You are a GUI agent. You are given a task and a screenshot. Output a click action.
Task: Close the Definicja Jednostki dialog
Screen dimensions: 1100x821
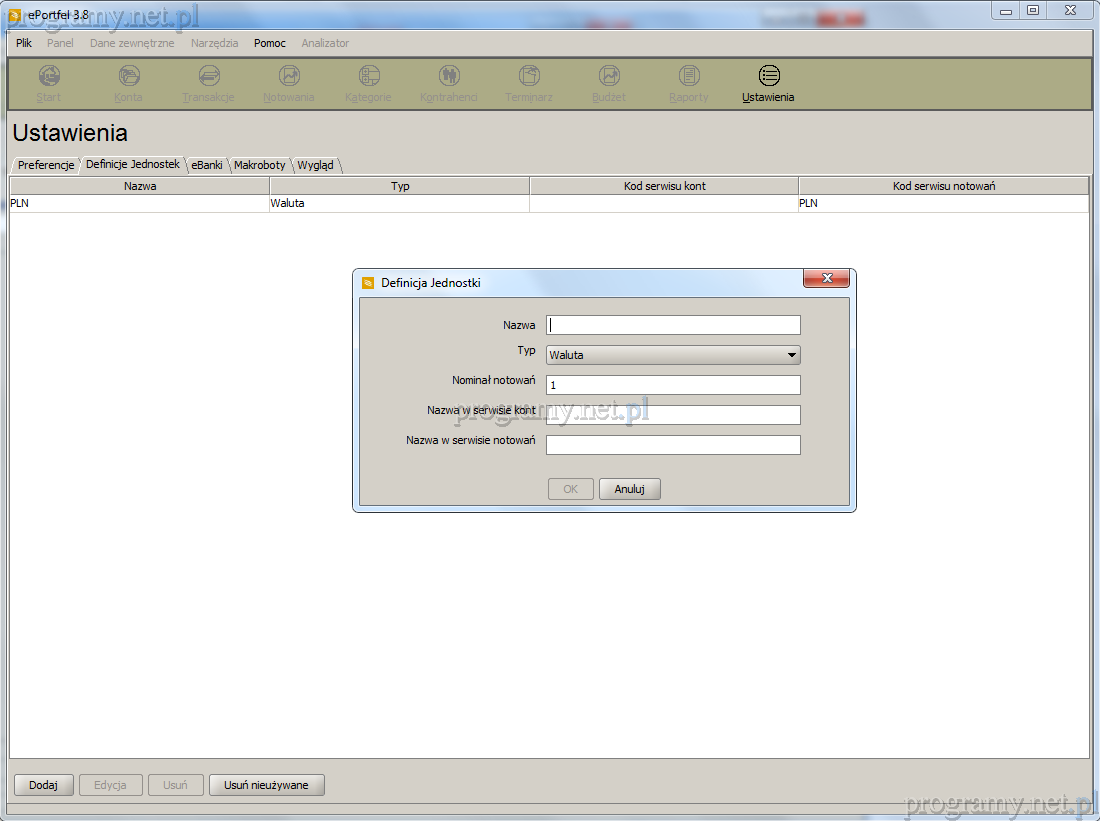click(826, 280)
